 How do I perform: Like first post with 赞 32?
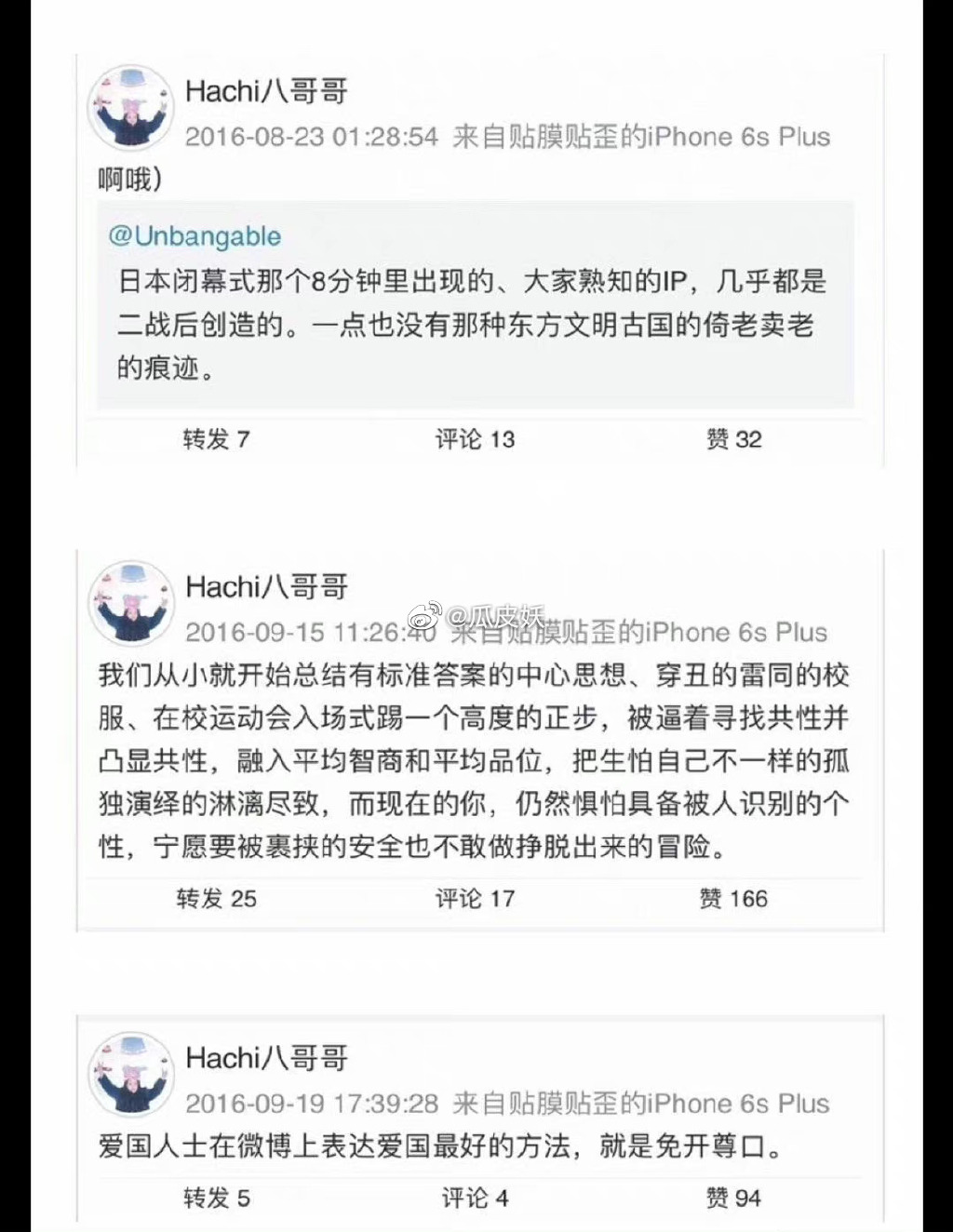coord(733,439)
